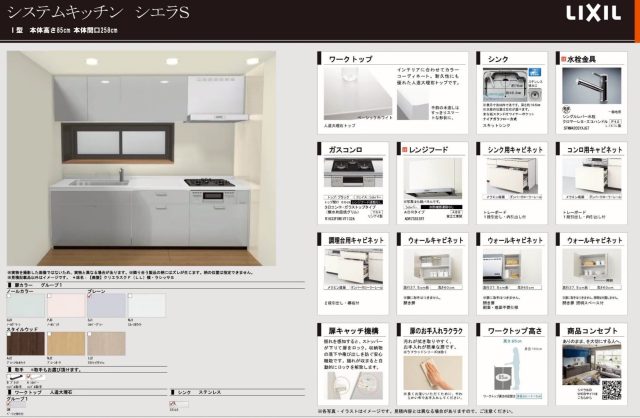This screenshot has width=640, height=418.
Task: Click the range hood photo under レンジフード
Action: tap(433, 178)
